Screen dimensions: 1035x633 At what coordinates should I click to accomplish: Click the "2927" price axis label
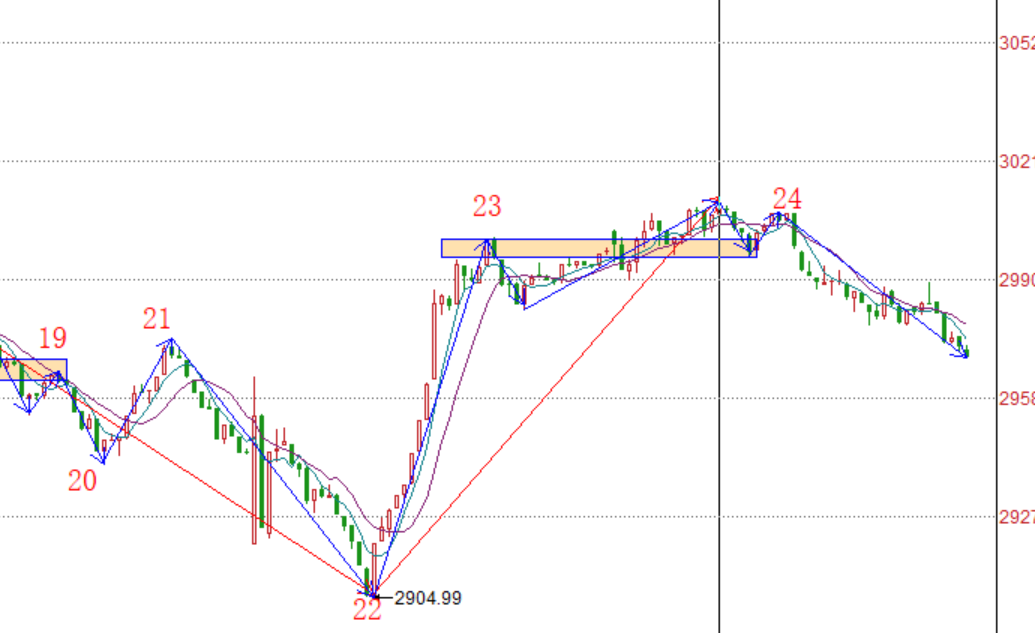[x=1017, y=517]
